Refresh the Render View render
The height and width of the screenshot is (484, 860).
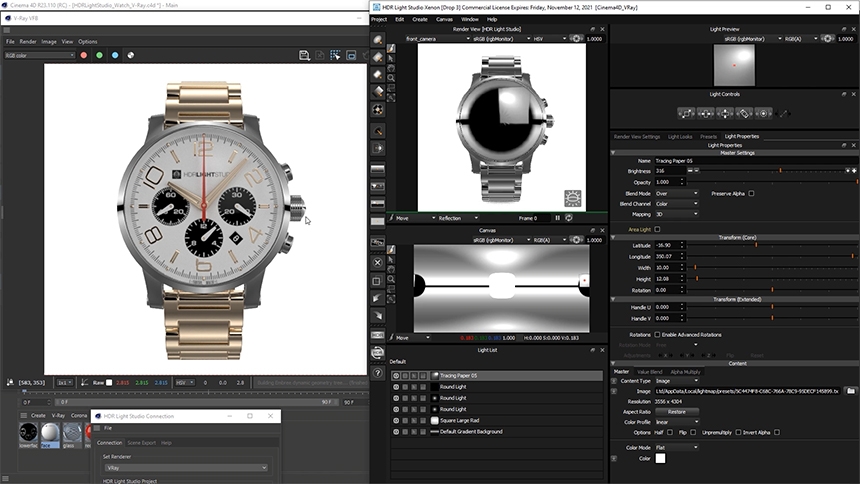[x=569, y=218]
